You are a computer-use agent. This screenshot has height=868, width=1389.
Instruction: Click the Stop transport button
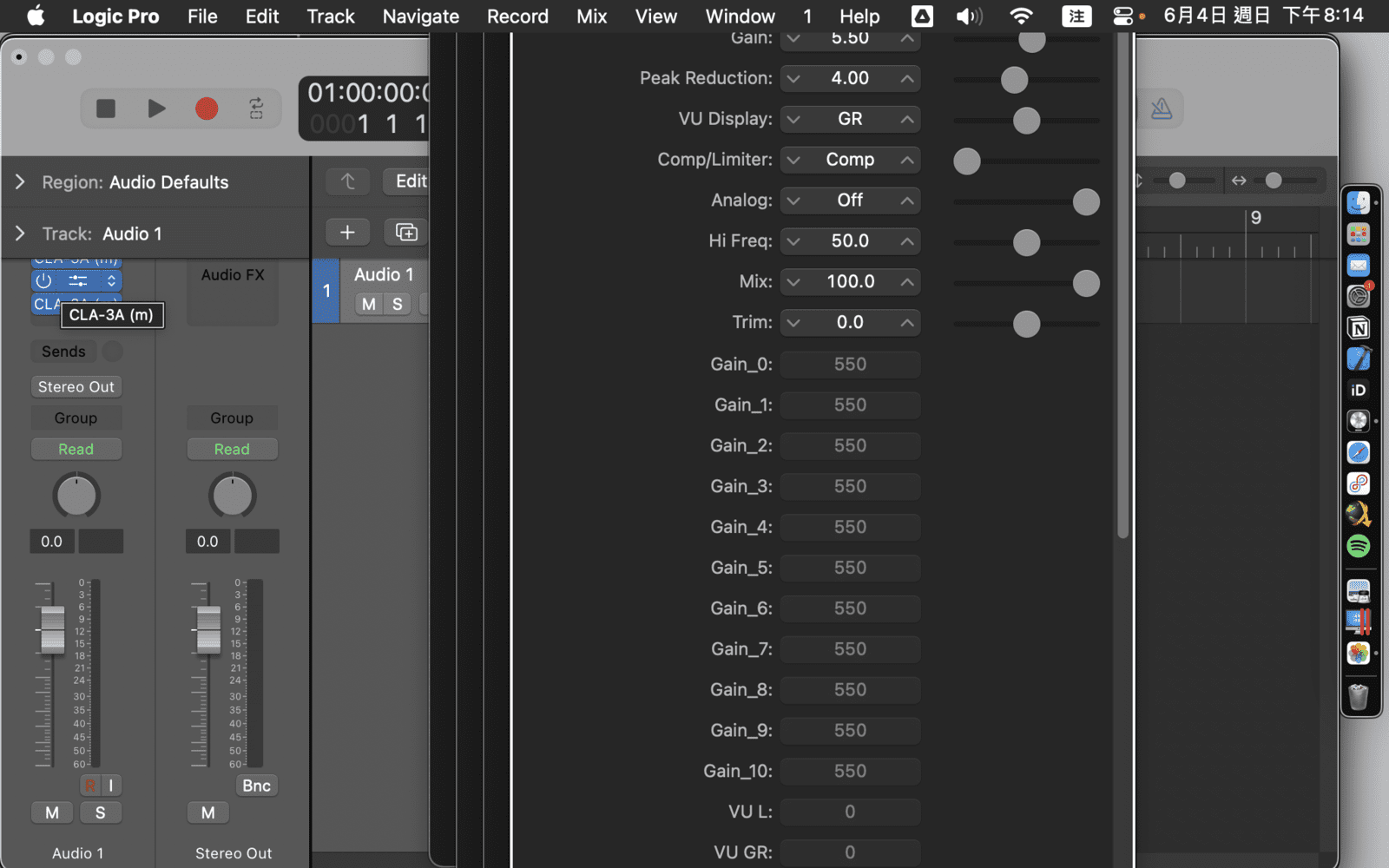point(106,108)
